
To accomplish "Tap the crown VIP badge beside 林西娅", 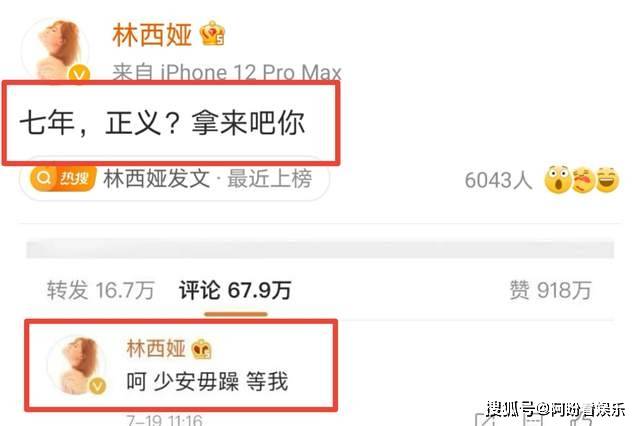I will [212, 33].
